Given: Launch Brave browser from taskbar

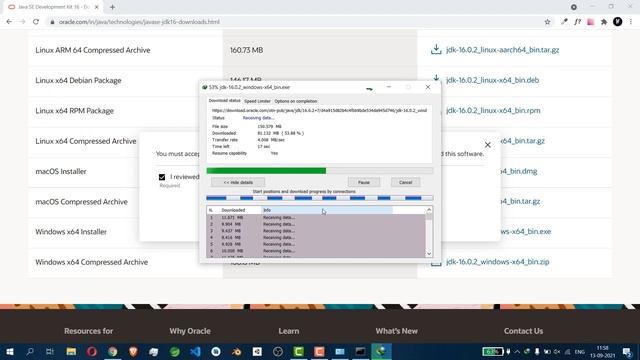Looking at the screenshot, I should click(x=133, y=351).
